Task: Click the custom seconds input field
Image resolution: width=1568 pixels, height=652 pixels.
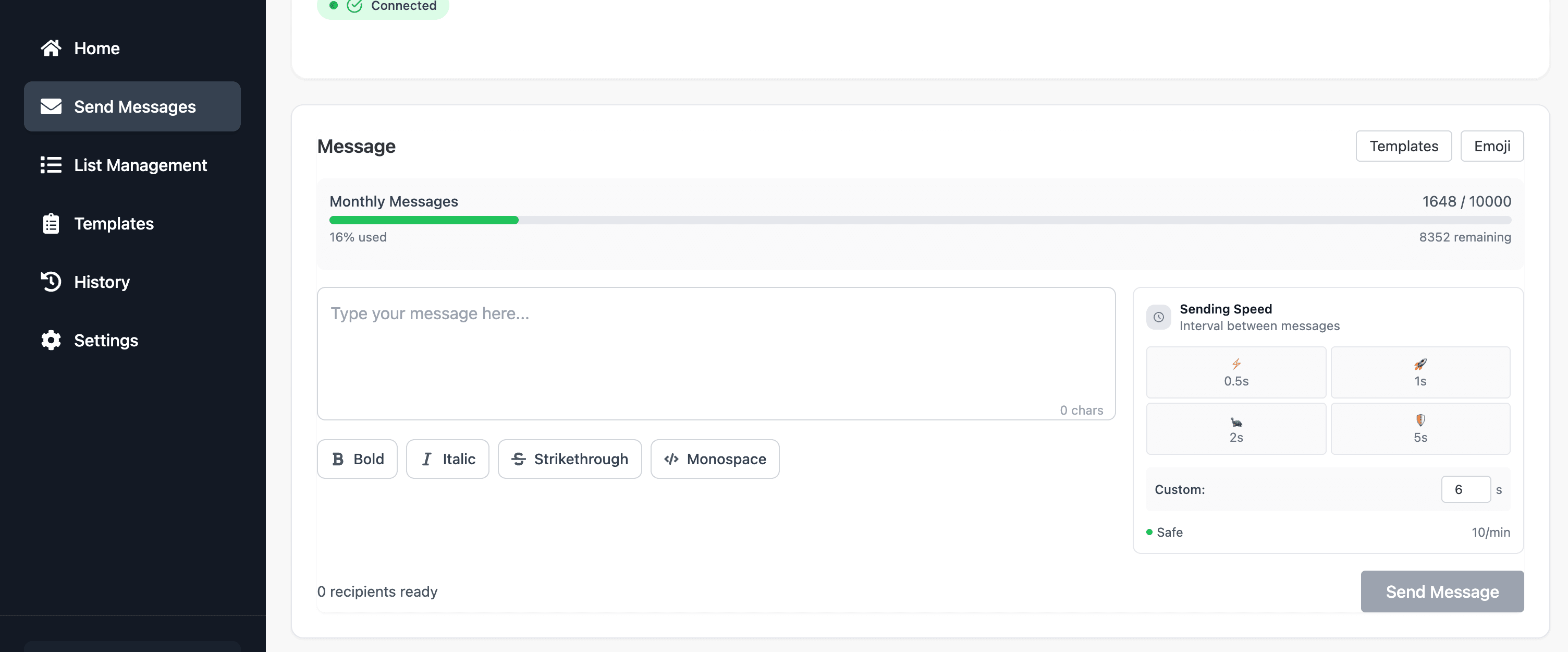Action: [1466, 489]
